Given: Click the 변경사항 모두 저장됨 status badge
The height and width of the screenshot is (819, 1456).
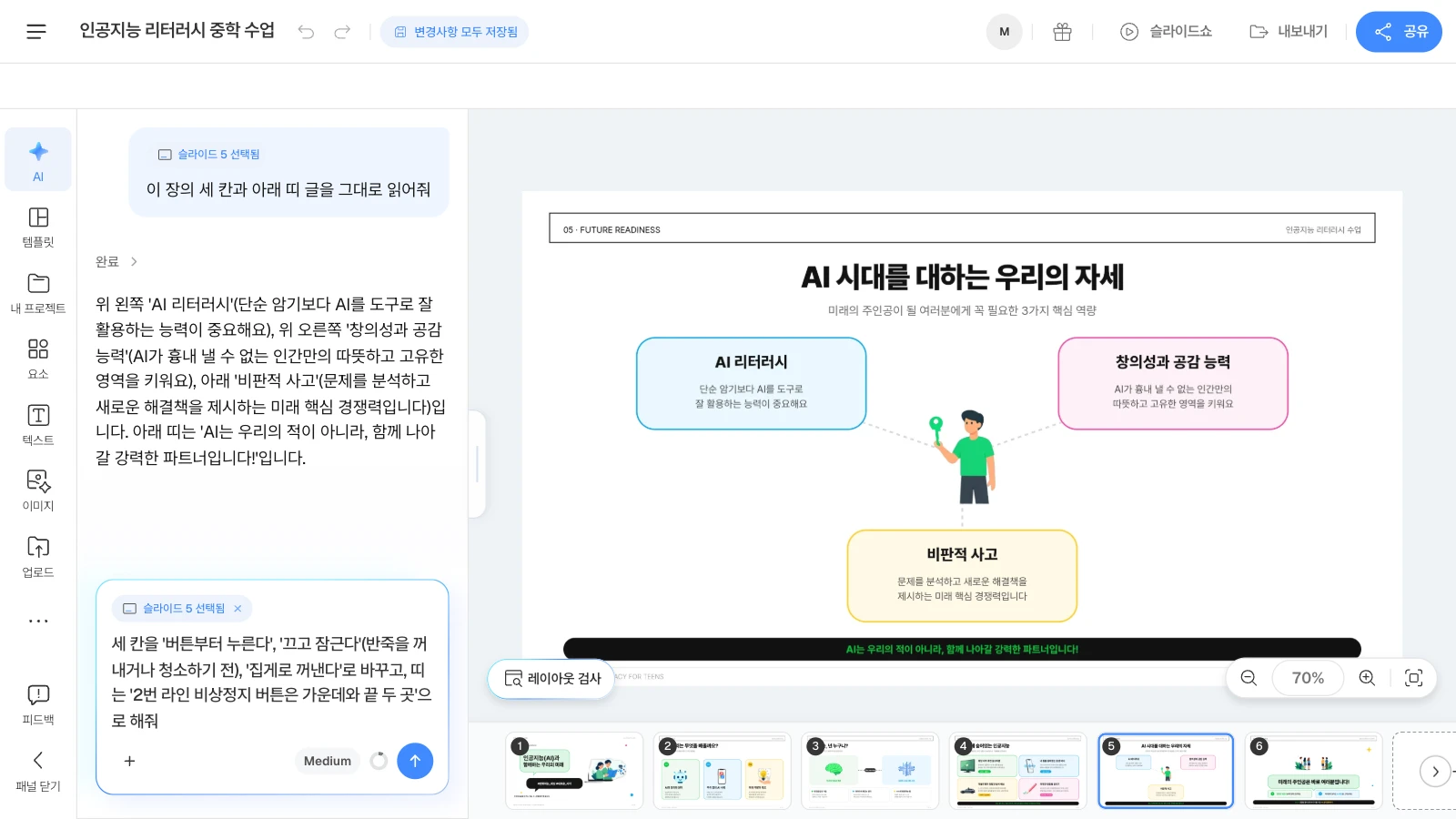Looking at the screenshot, I should (455, 32).
